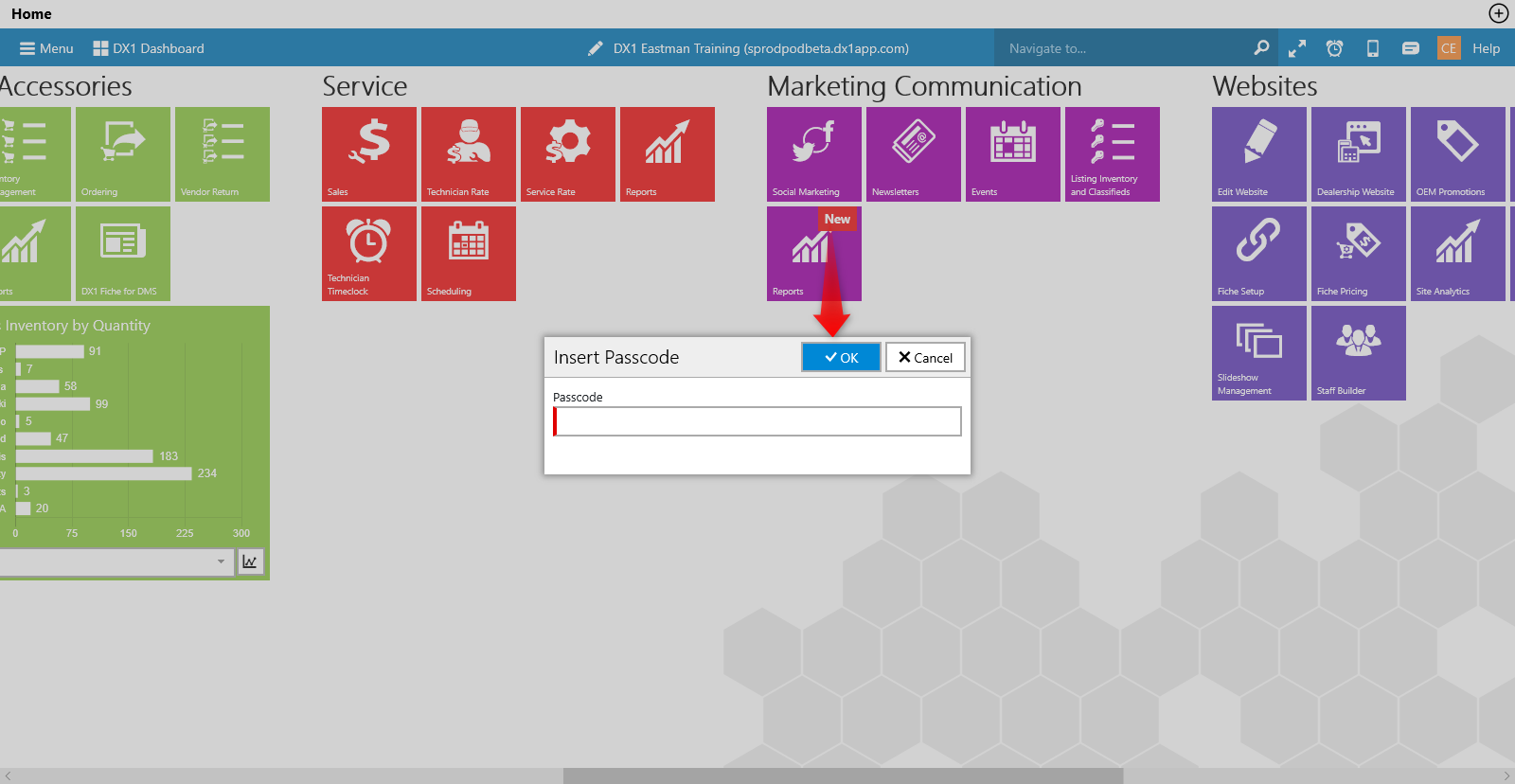
Task: Open the Service Rate tile
Action: click(568, 154)
